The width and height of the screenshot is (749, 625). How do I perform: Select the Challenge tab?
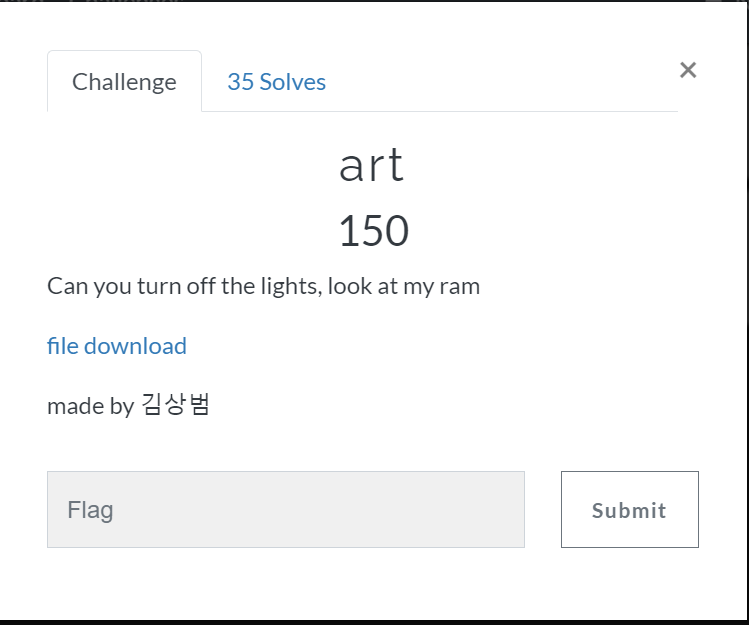pos(124,82)
